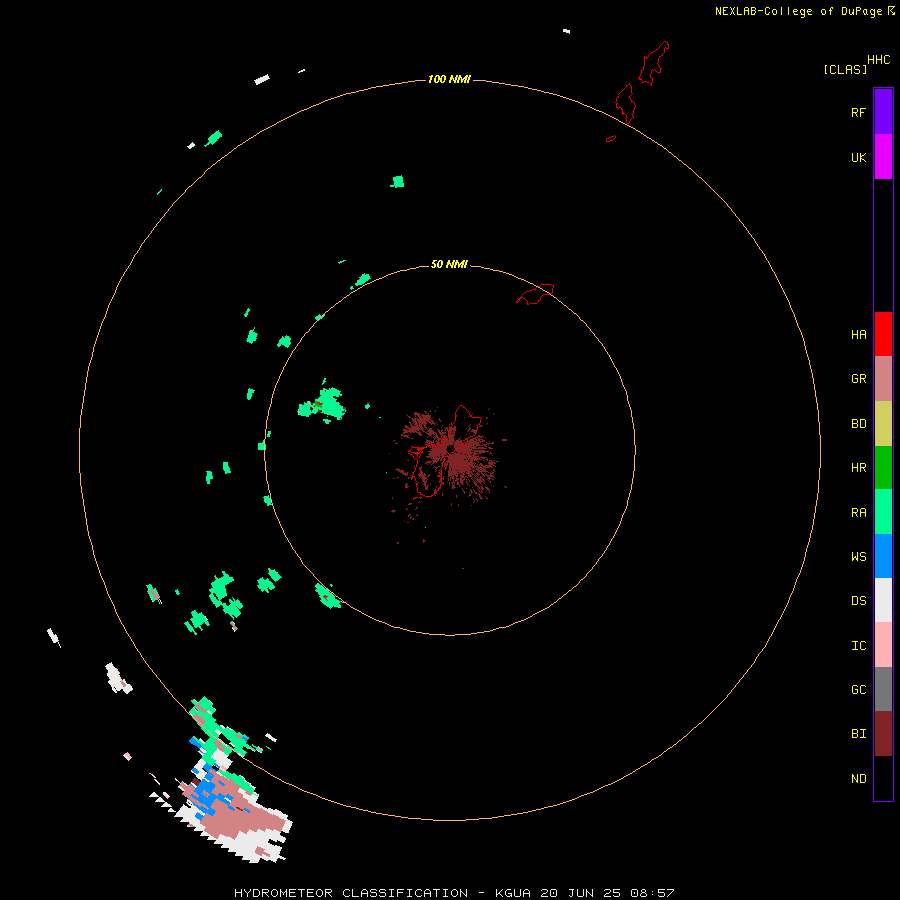Click the HA legend label
The image size is (900, 900).
point(858,335)
